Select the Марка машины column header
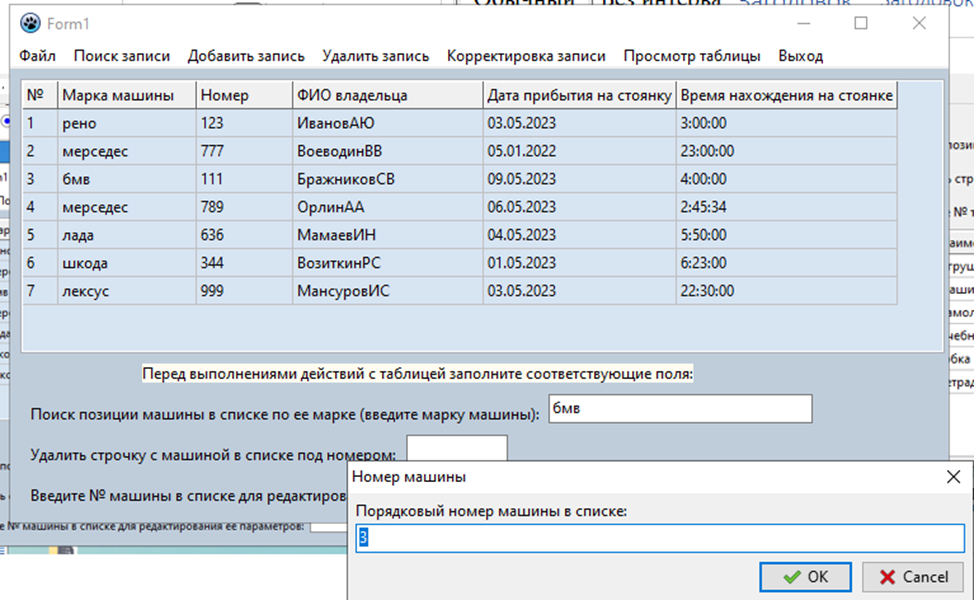The image size is (974, 600). [127, 95]
